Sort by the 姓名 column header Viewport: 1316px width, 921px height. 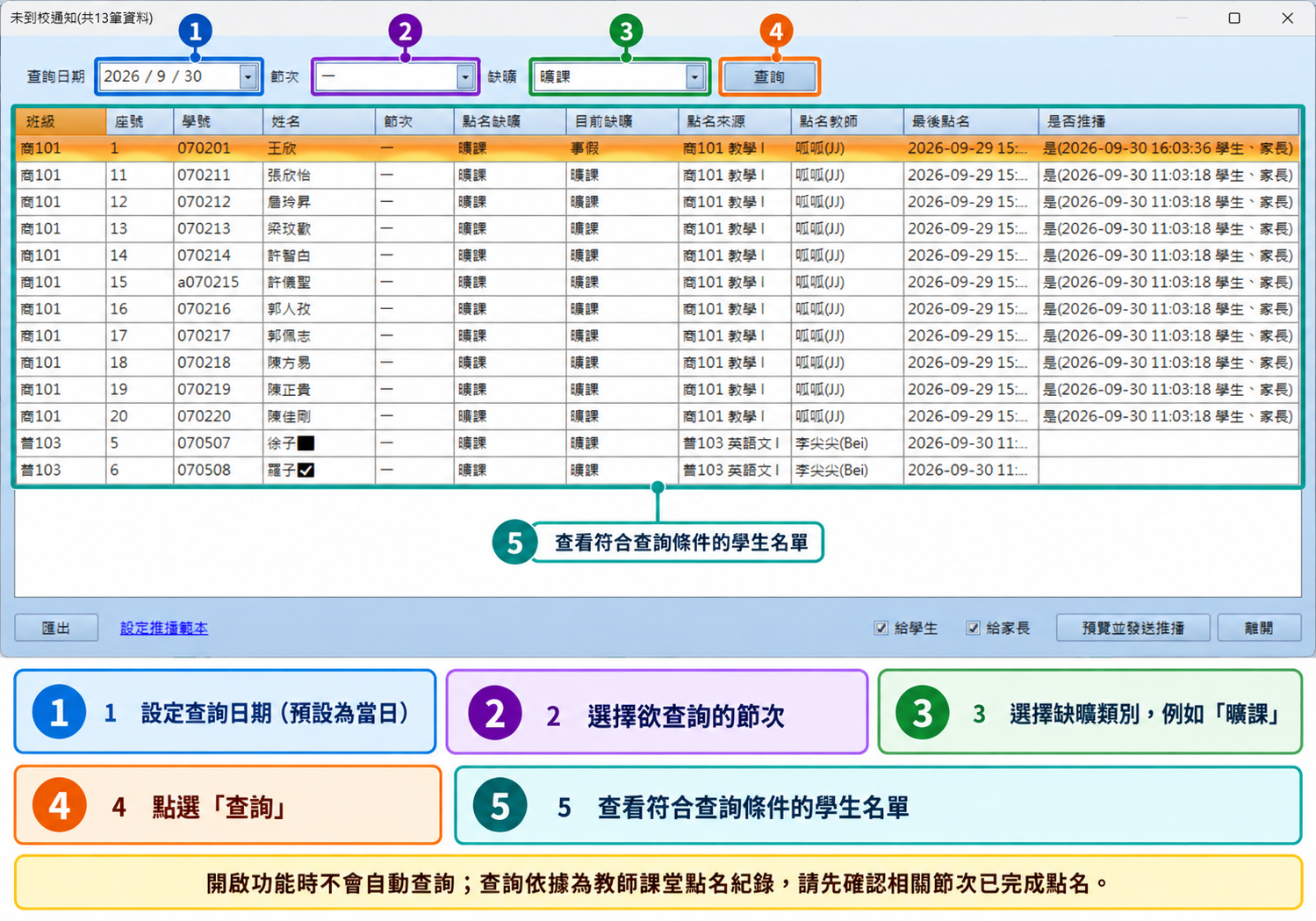319,121
